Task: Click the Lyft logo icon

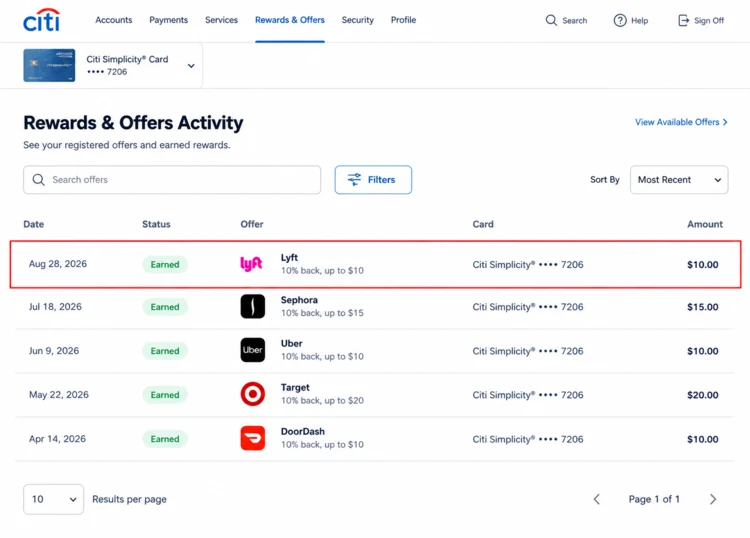Action: pos(251,264)
